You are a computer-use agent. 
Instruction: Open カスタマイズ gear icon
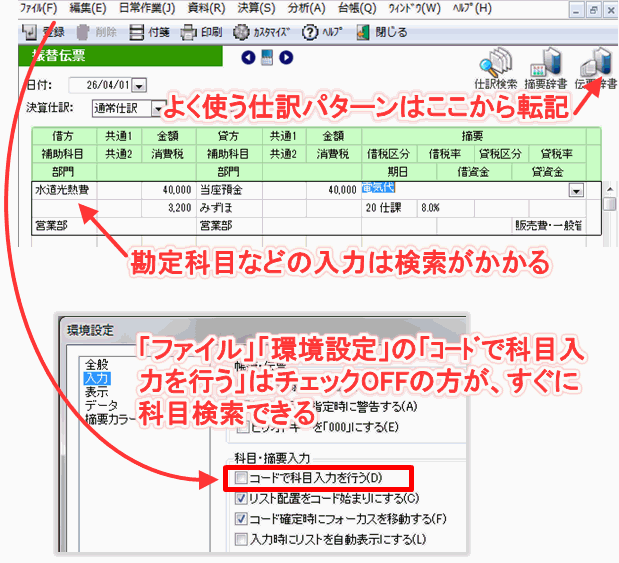[241, 32]
